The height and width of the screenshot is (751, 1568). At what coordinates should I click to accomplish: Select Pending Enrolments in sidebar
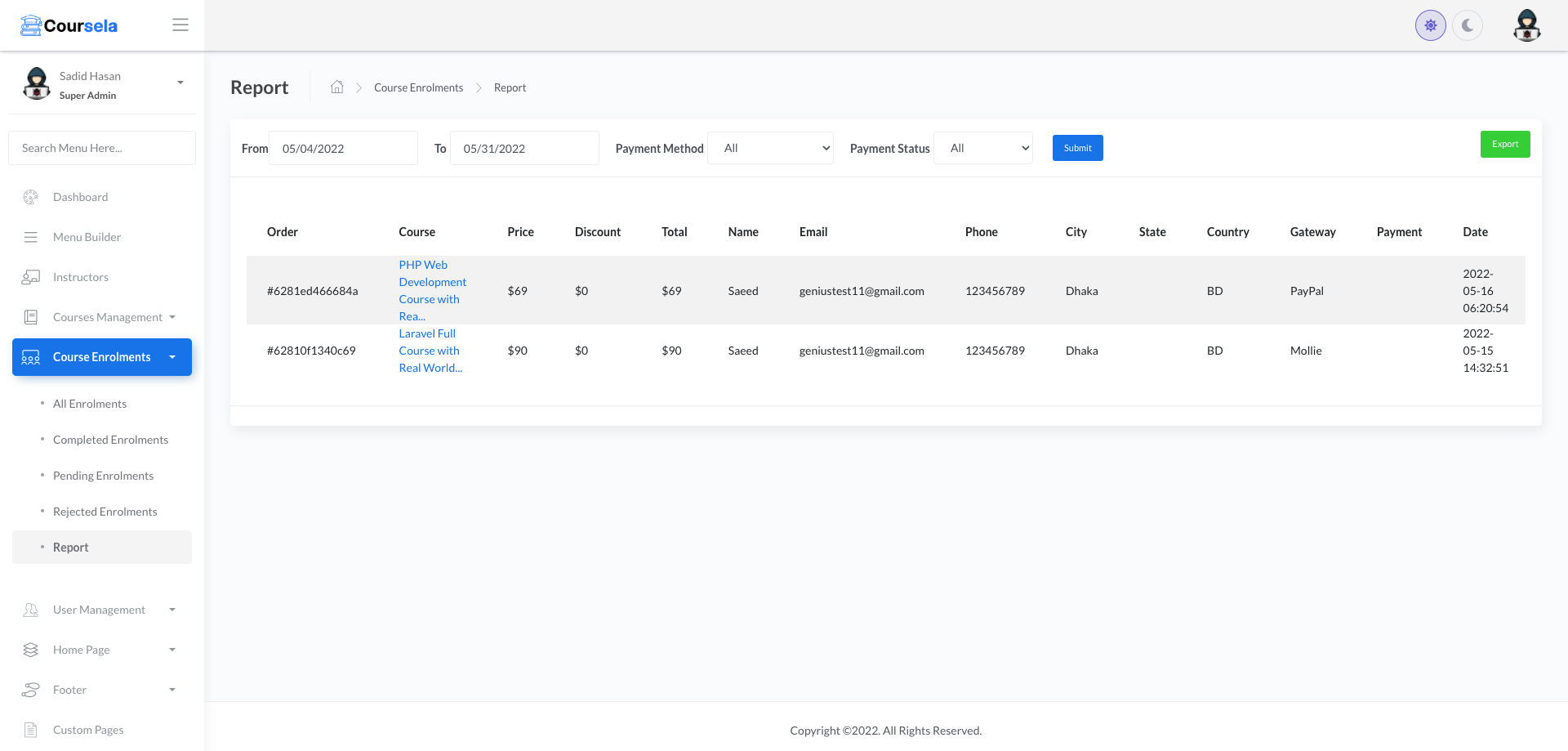click(x=103, y=476)
